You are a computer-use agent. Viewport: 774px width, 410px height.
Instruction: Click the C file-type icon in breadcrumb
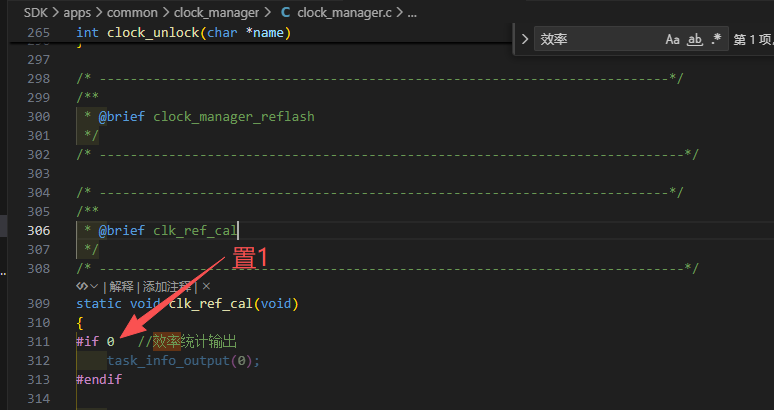coord(285,13)
